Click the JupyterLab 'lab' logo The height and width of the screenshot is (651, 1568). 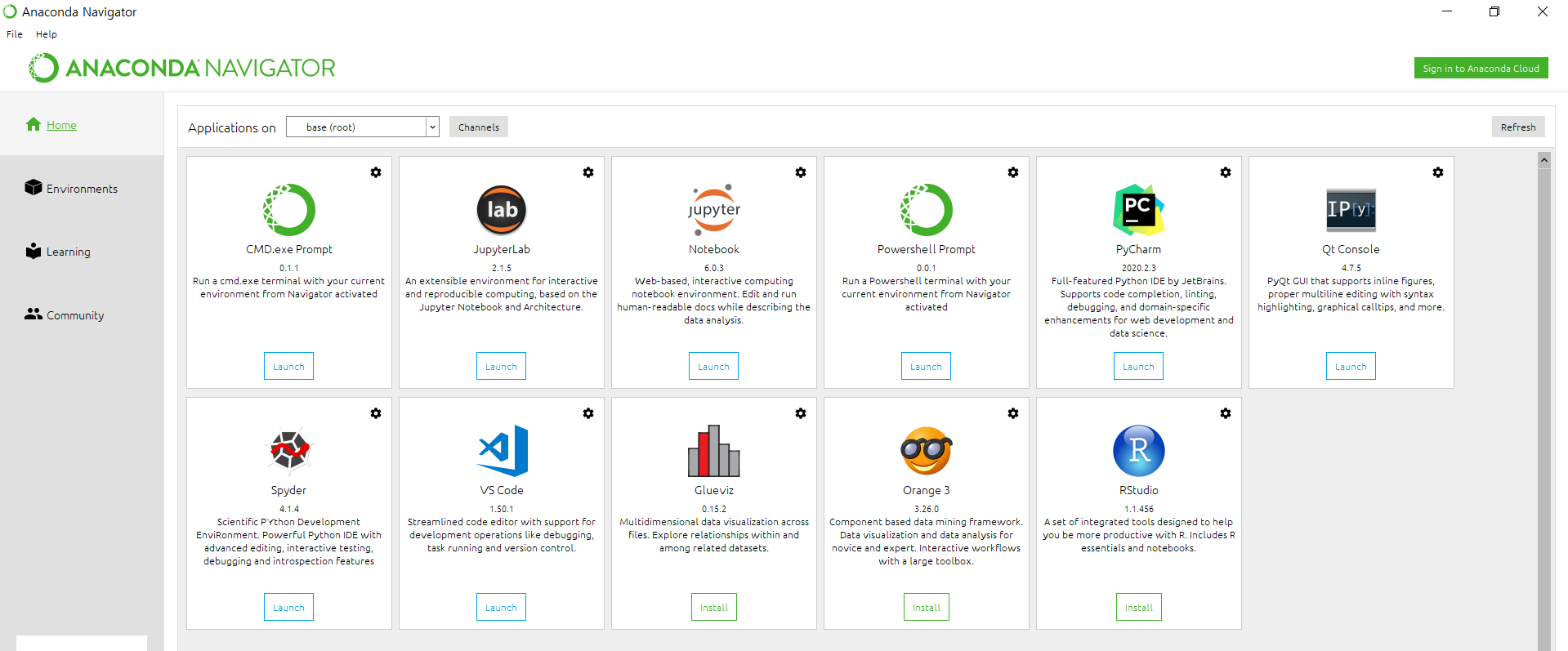click(x=502, y=210)
